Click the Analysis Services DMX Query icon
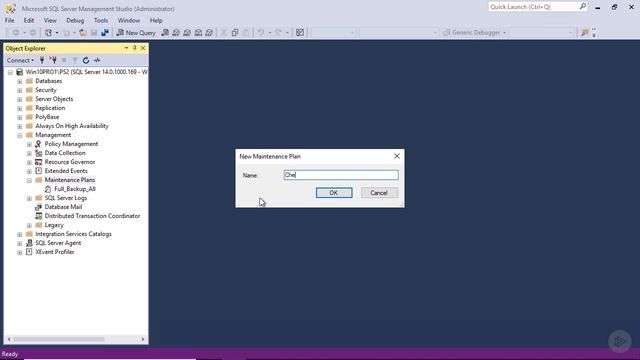This screenshot has width=640, height=360. point(187,33)
